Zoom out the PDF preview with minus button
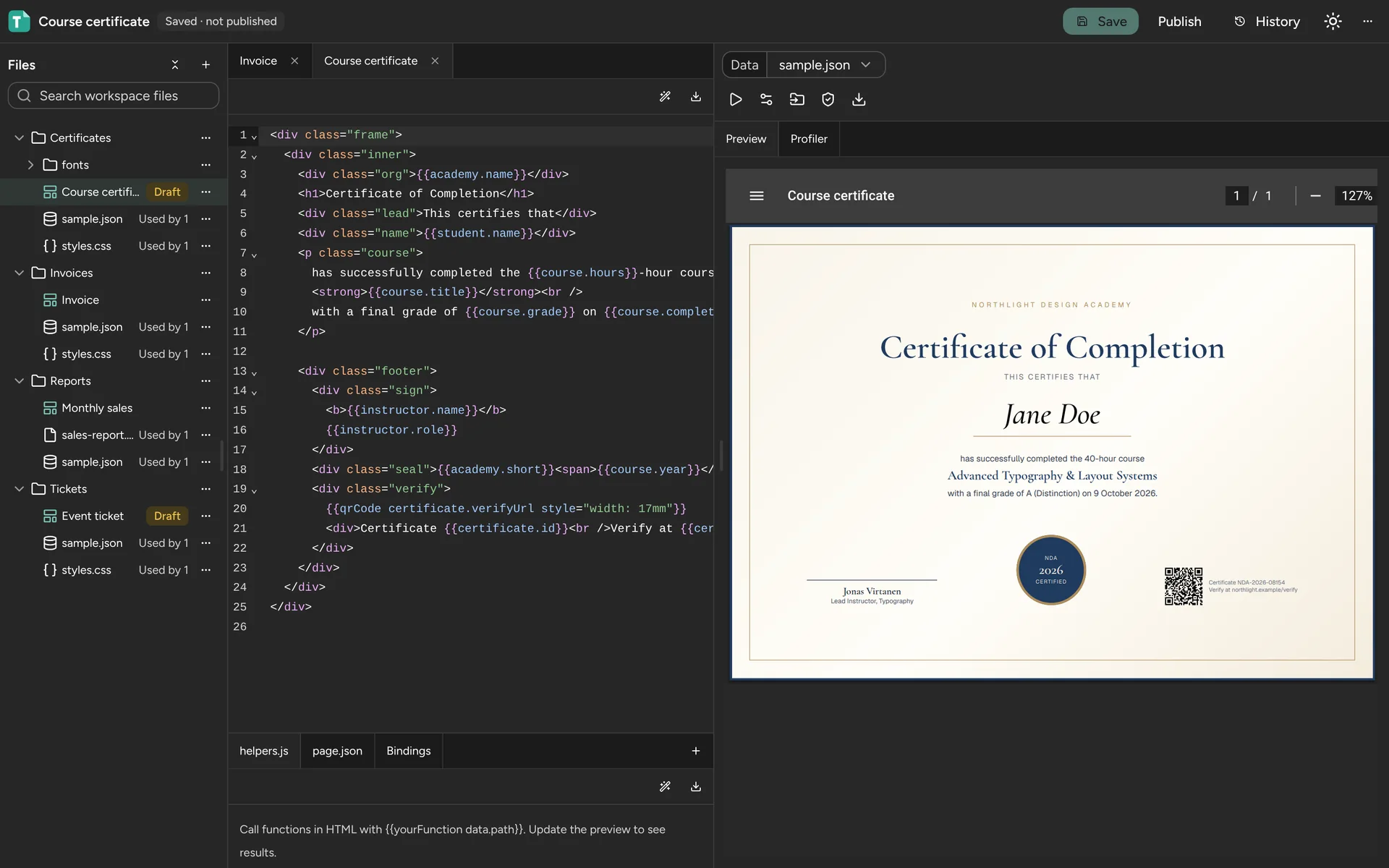The image size is (1389, 868). click(x=1315, y=196)
